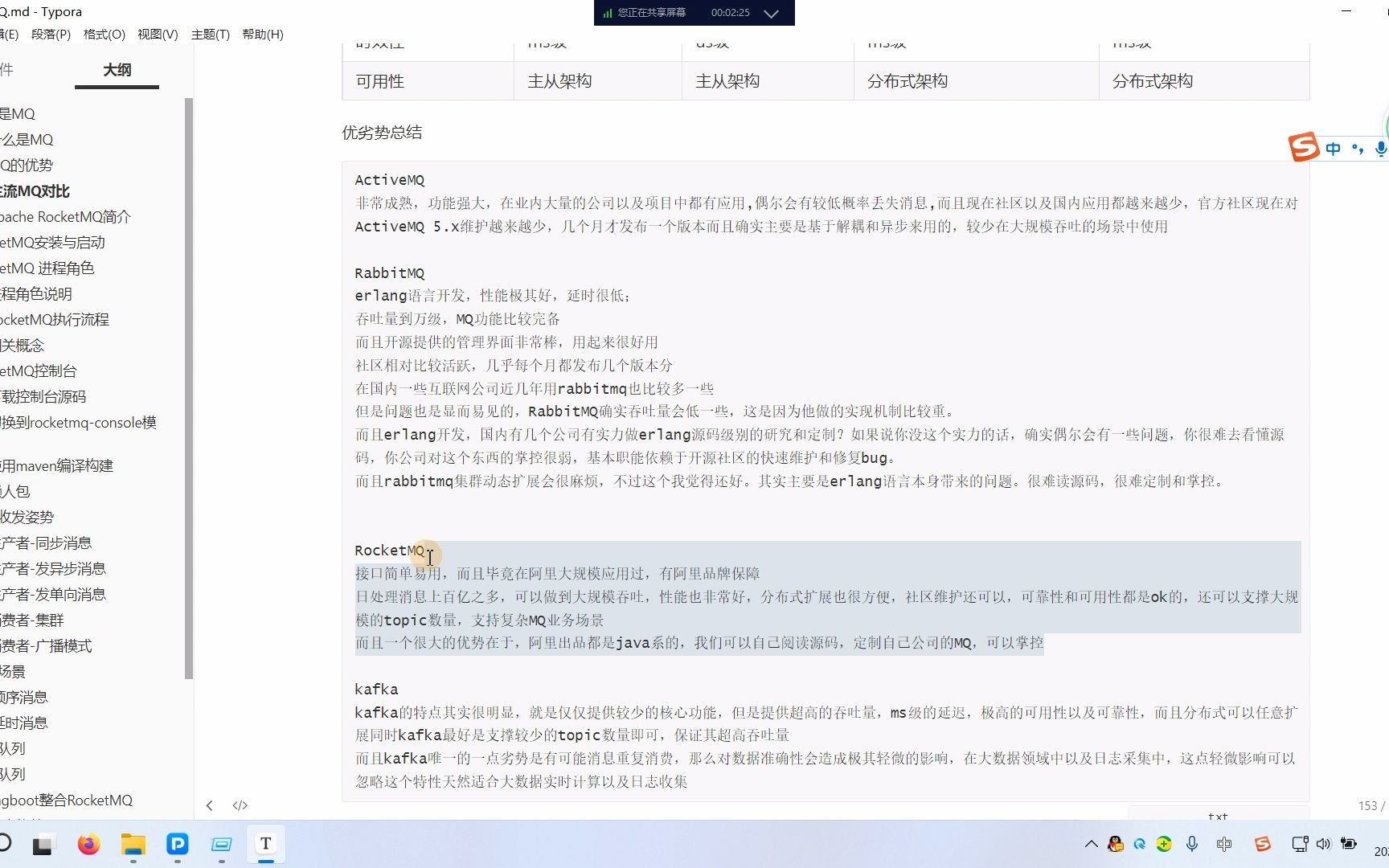
Task: Go to outline item 切换到rocketmq-console
Action: [x=79, y=422]
